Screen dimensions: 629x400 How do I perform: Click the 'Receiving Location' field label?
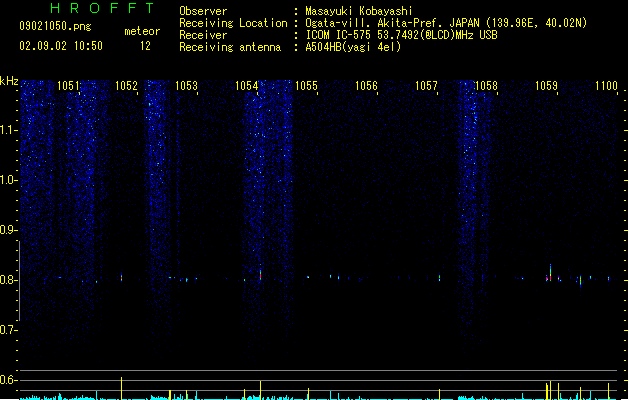233,23
